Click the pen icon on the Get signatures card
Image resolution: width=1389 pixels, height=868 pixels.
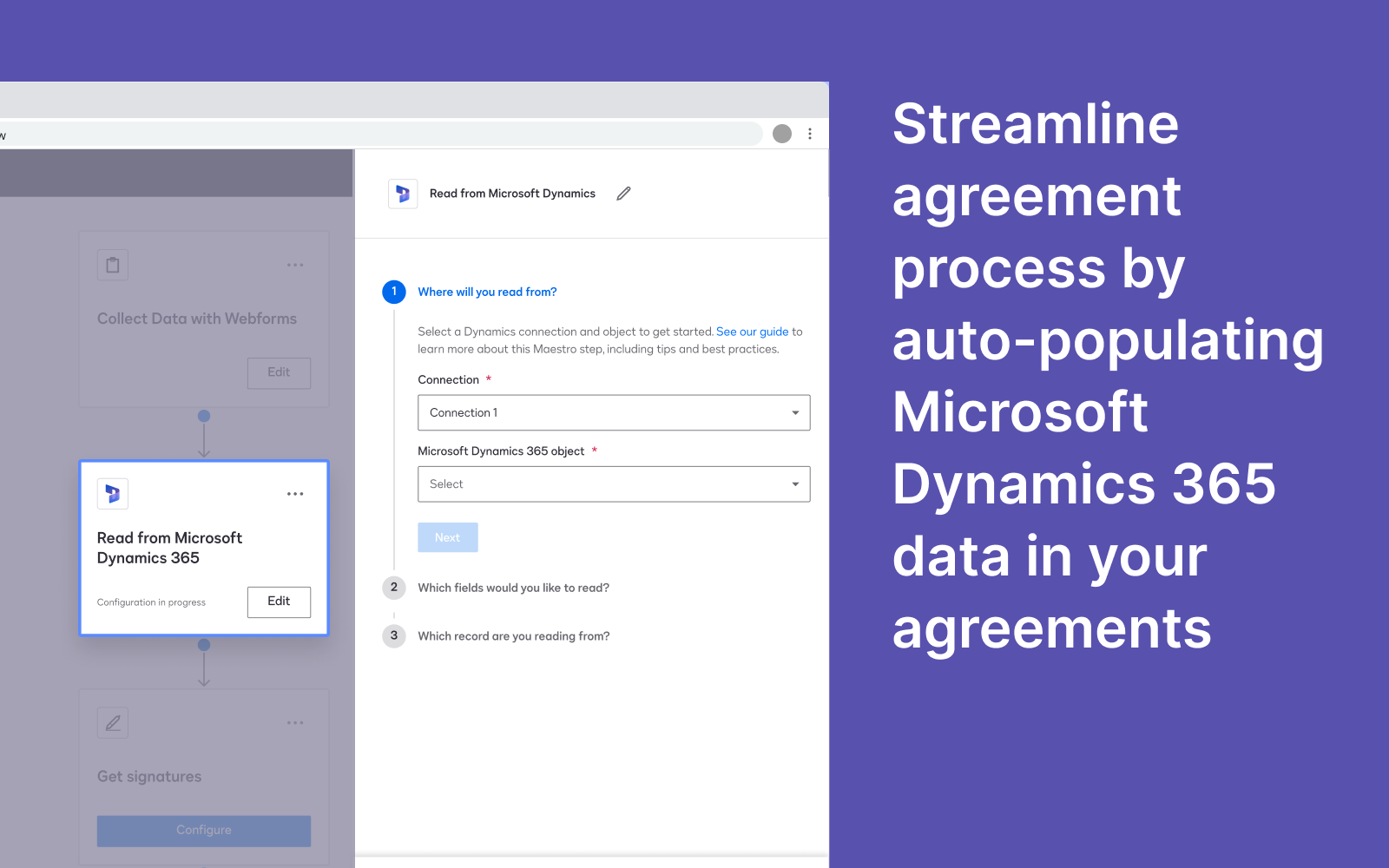(112, 722)
